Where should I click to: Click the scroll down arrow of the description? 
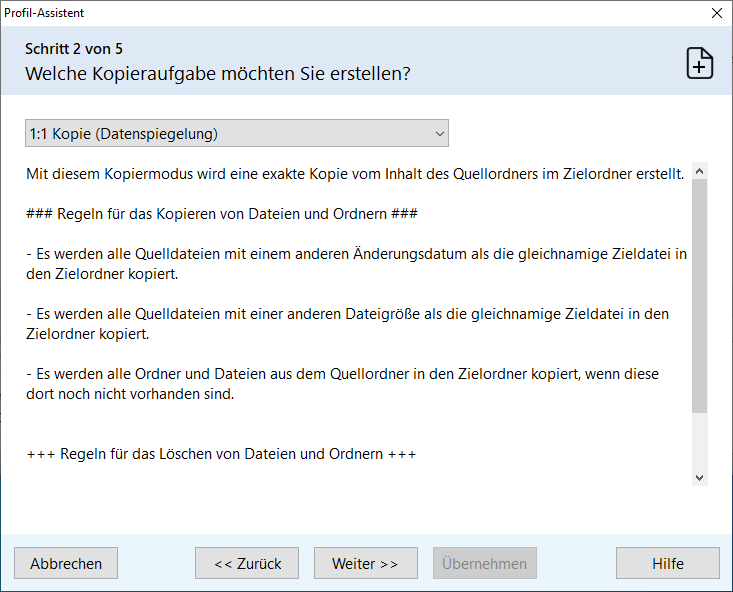(699, 478)
